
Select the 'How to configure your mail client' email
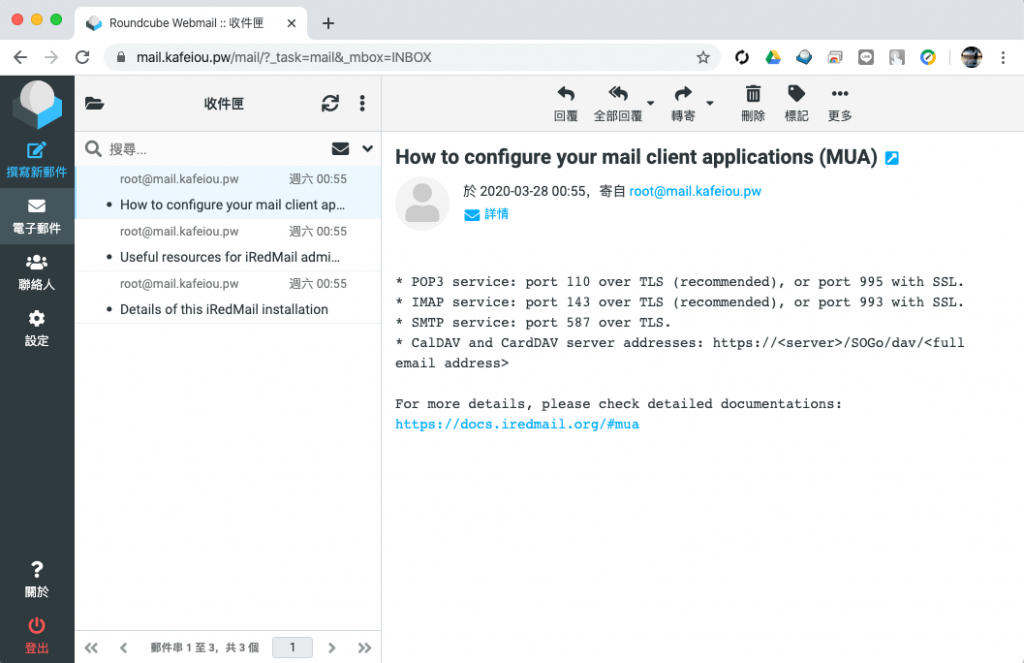point(229,192)
